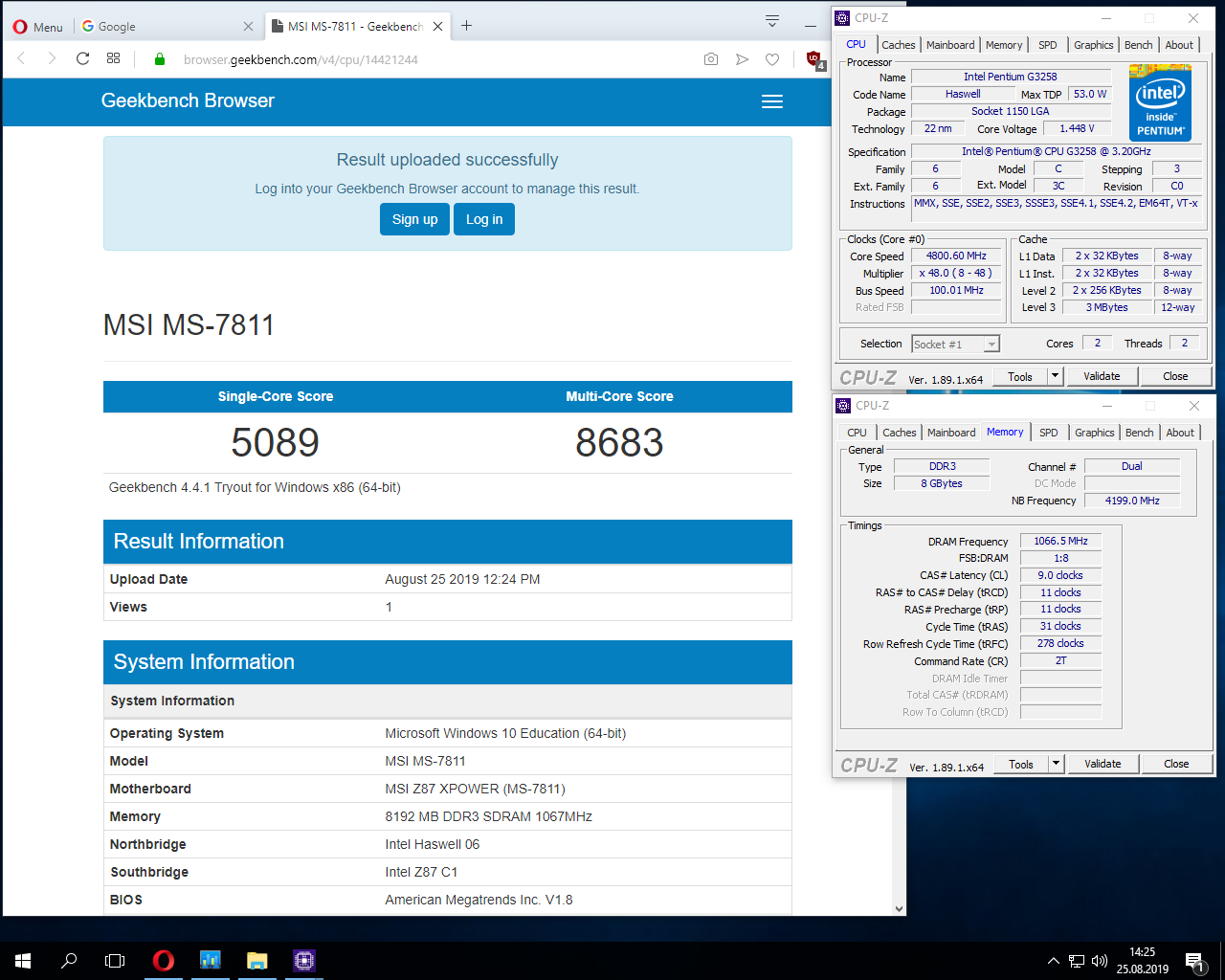The image size is (1225, 980).
Task: Show hidden system tray icons
Action: point(1053,961)
